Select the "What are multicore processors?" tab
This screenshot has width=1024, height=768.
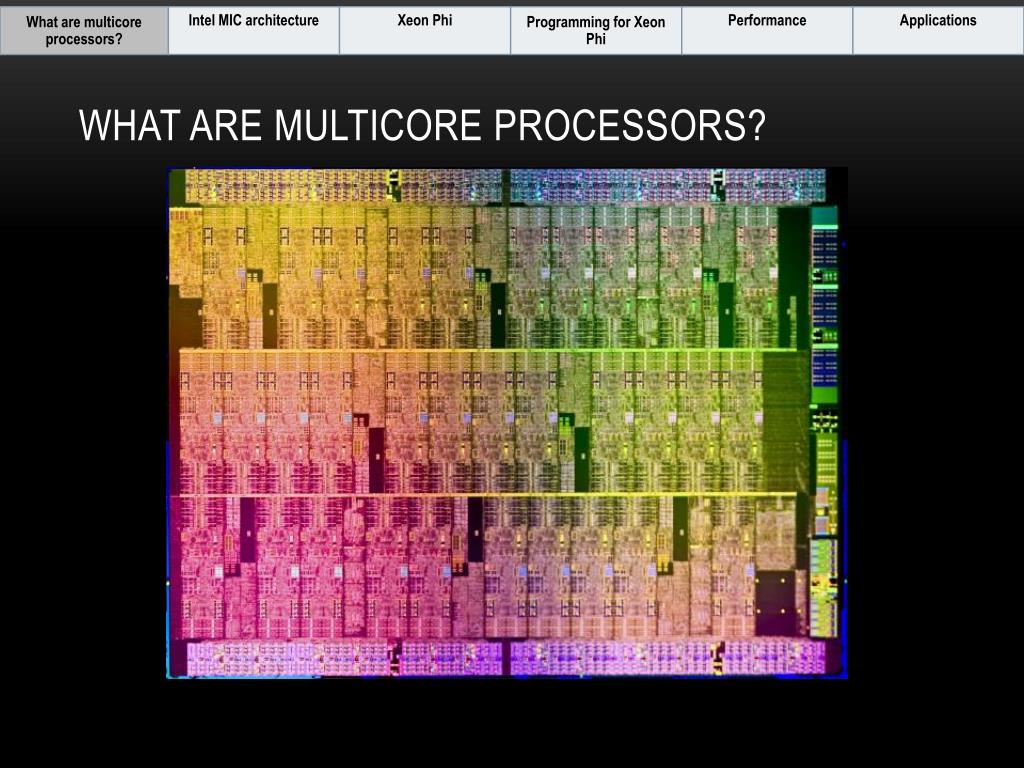(x=84, y=31)
